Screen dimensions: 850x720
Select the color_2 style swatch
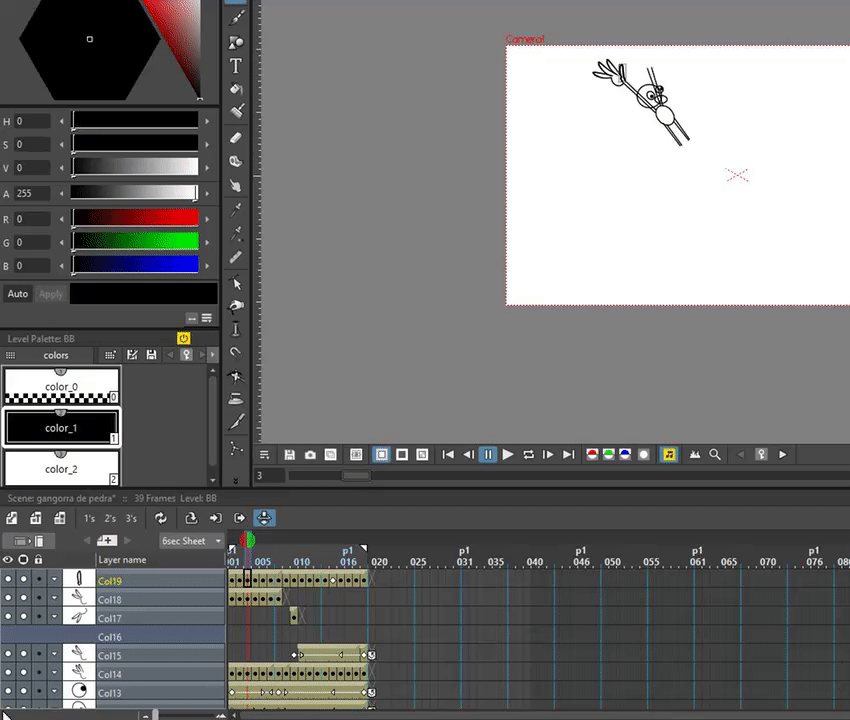(61, 468)
